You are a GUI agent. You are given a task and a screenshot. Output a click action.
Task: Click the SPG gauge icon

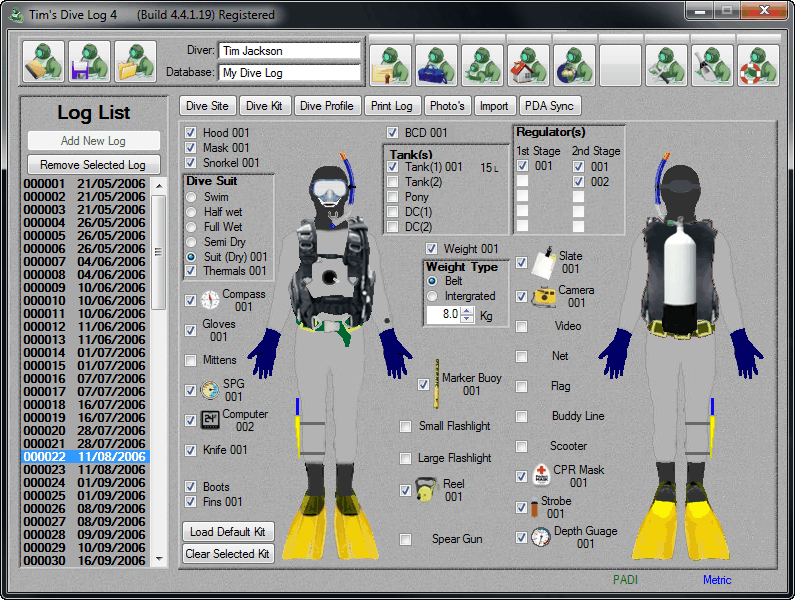coord(210,390)
